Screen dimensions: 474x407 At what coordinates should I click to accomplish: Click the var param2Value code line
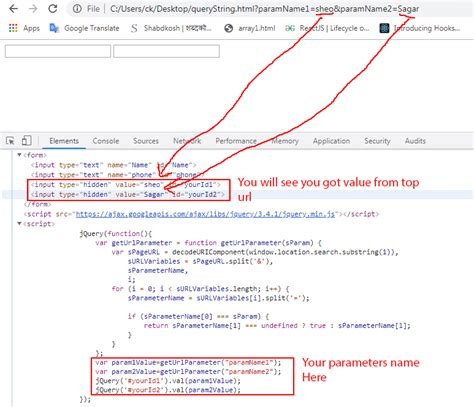click(188, 372)
